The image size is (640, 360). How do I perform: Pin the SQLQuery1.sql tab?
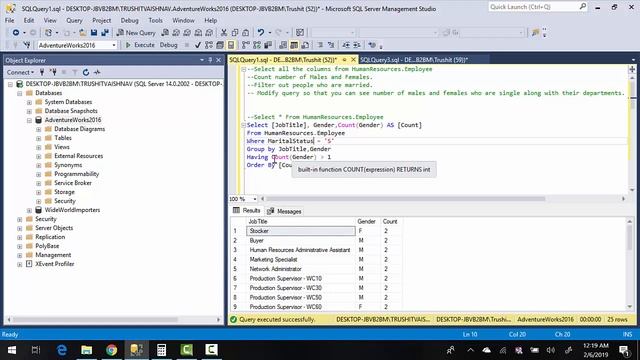point(344,60)
